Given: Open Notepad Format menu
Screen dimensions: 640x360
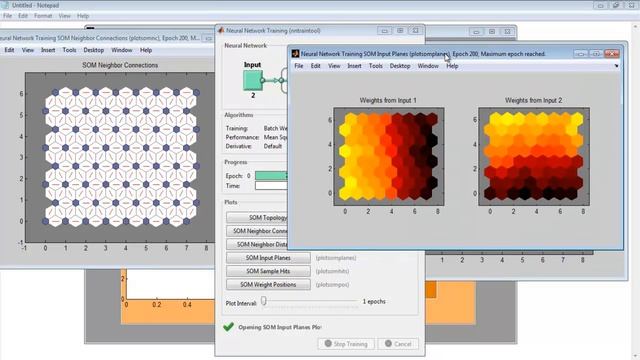Looking at the screenshot, I should pyautogui.click(x=43, y=16).
